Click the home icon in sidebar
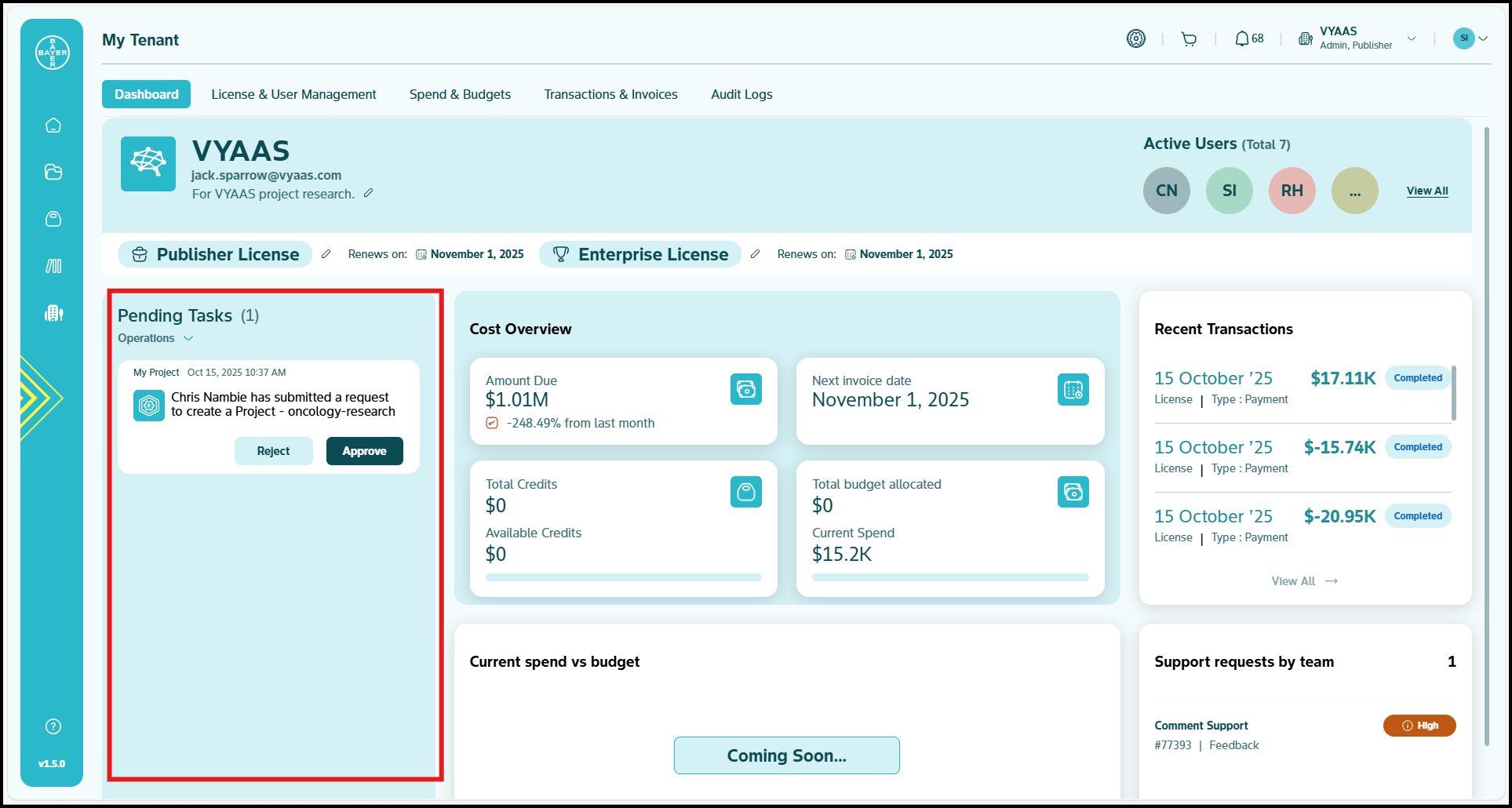1512x808 pixels. 53,126
